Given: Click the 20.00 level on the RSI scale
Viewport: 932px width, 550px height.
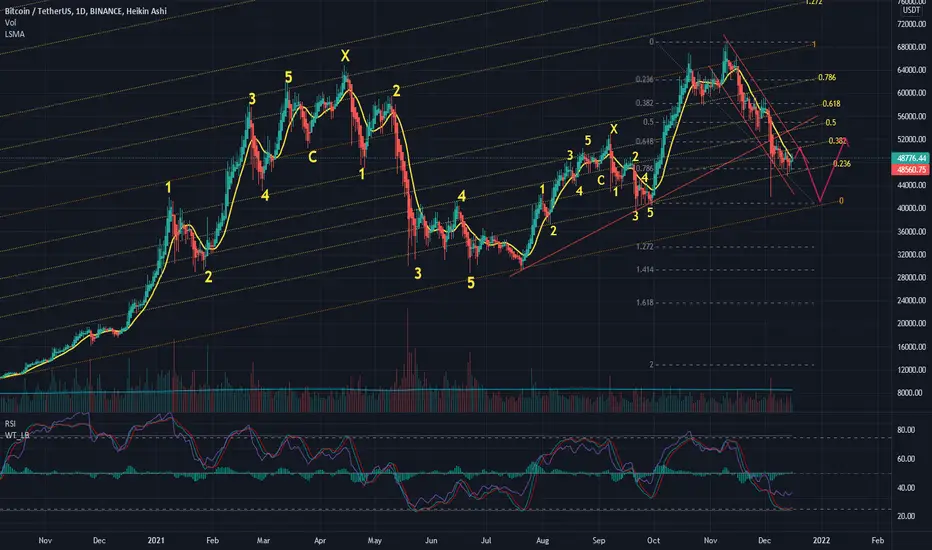Looking at the screenshot, I should (x=906, y=516).
